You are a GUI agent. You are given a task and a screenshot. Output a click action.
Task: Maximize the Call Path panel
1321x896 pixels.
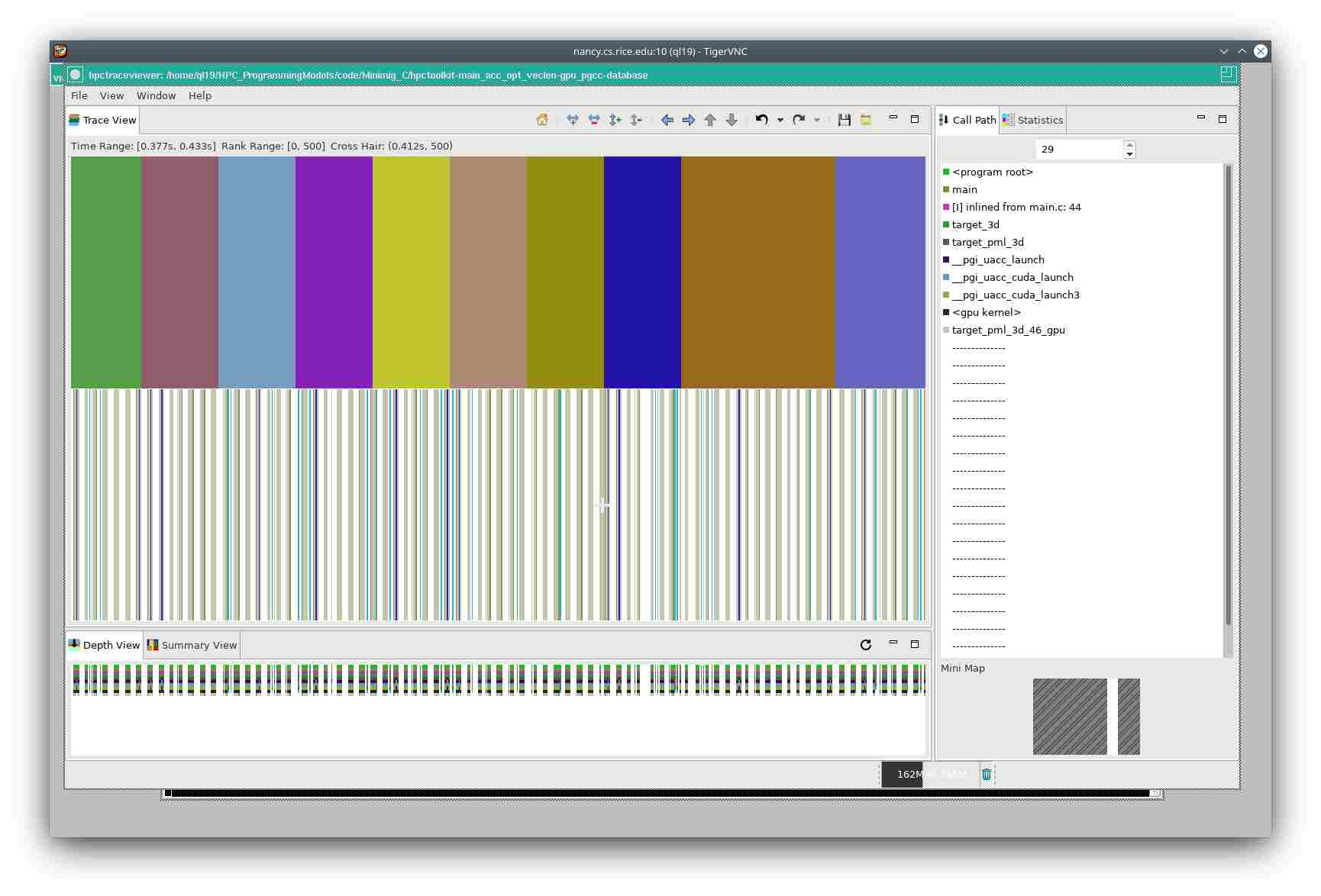pyautogui.click(x=1222, y=119)
